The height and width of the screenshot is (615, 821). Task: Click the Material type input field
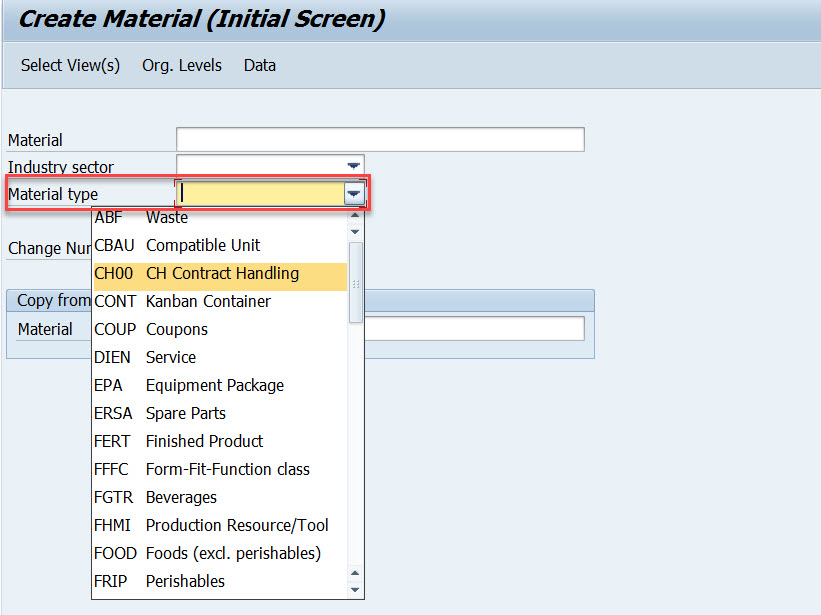[x=261, y=194]
